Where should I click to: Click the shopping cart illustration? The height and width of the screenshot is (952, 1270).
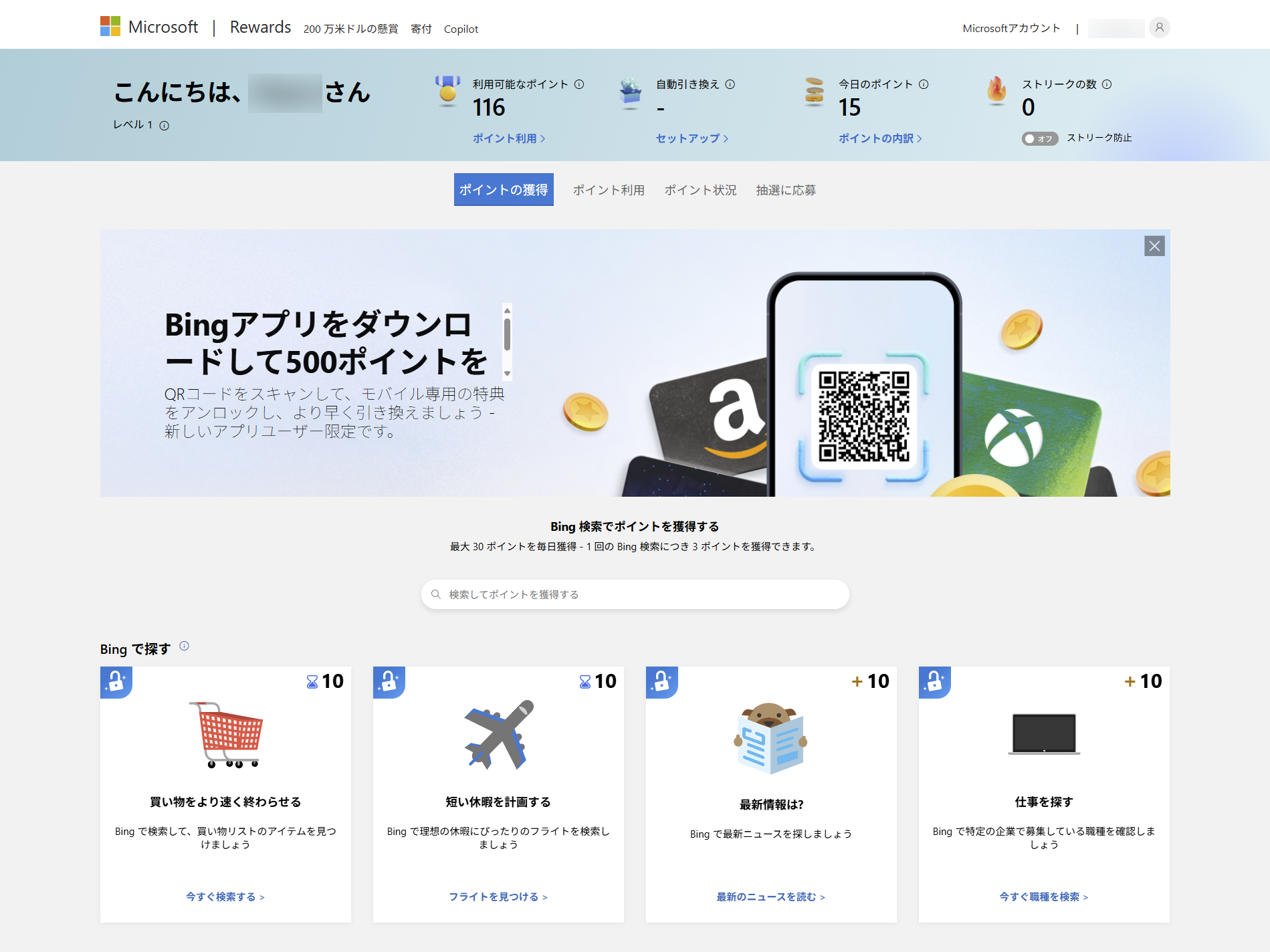(x=226, y=735)
